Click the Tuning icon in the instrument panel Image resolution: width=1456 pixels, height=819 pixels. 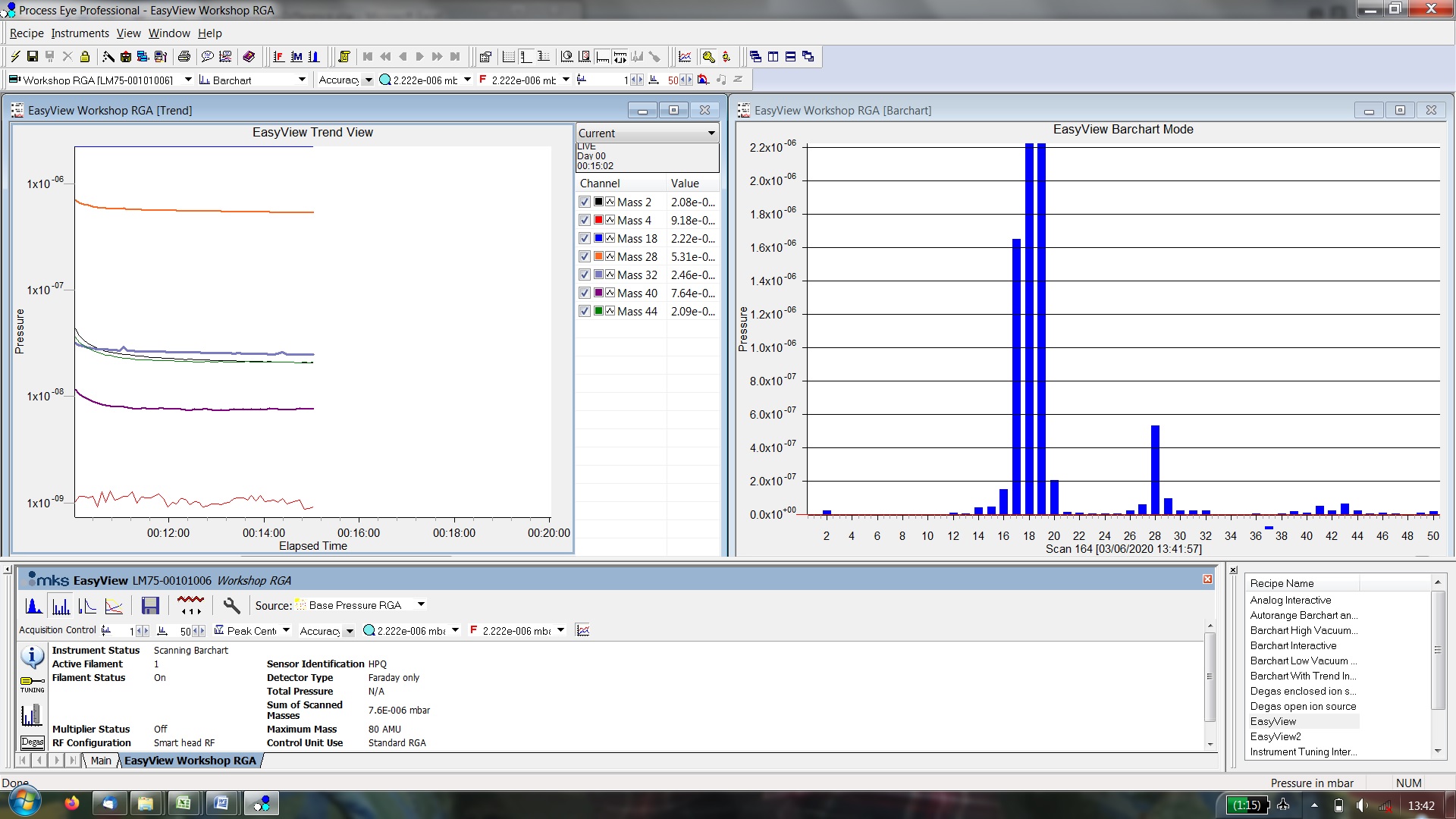pos(32,683)
